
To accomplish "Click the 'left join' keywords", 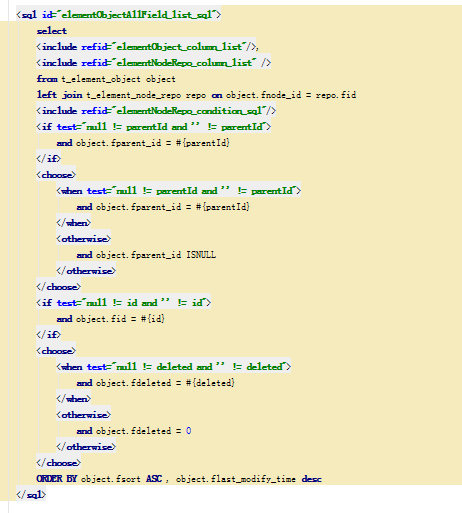I will point(59,95).
